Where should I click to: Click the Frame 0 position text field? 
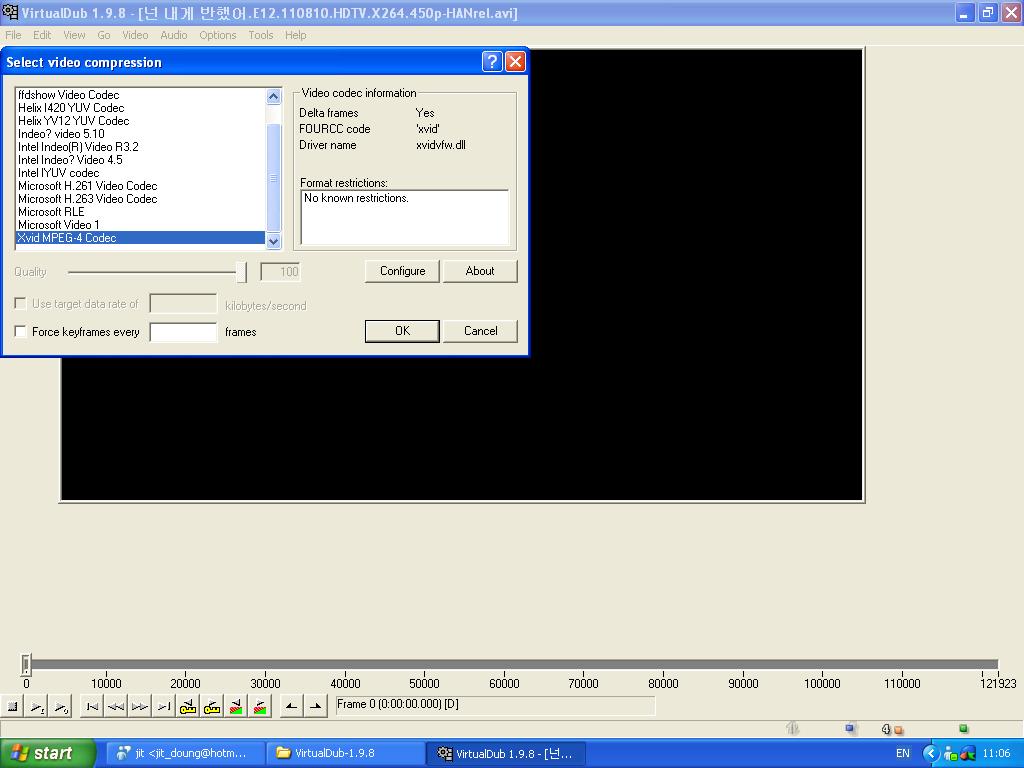(495, 705)
